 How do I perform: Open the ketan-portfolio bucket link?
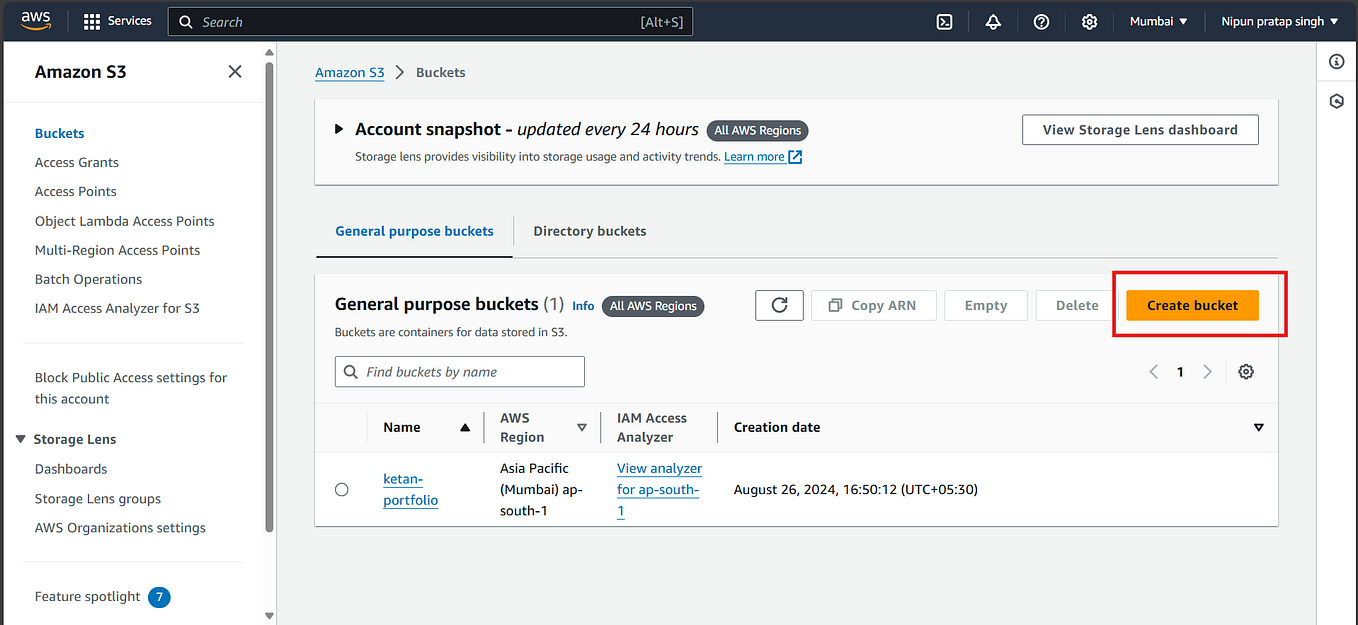point(411,489)
